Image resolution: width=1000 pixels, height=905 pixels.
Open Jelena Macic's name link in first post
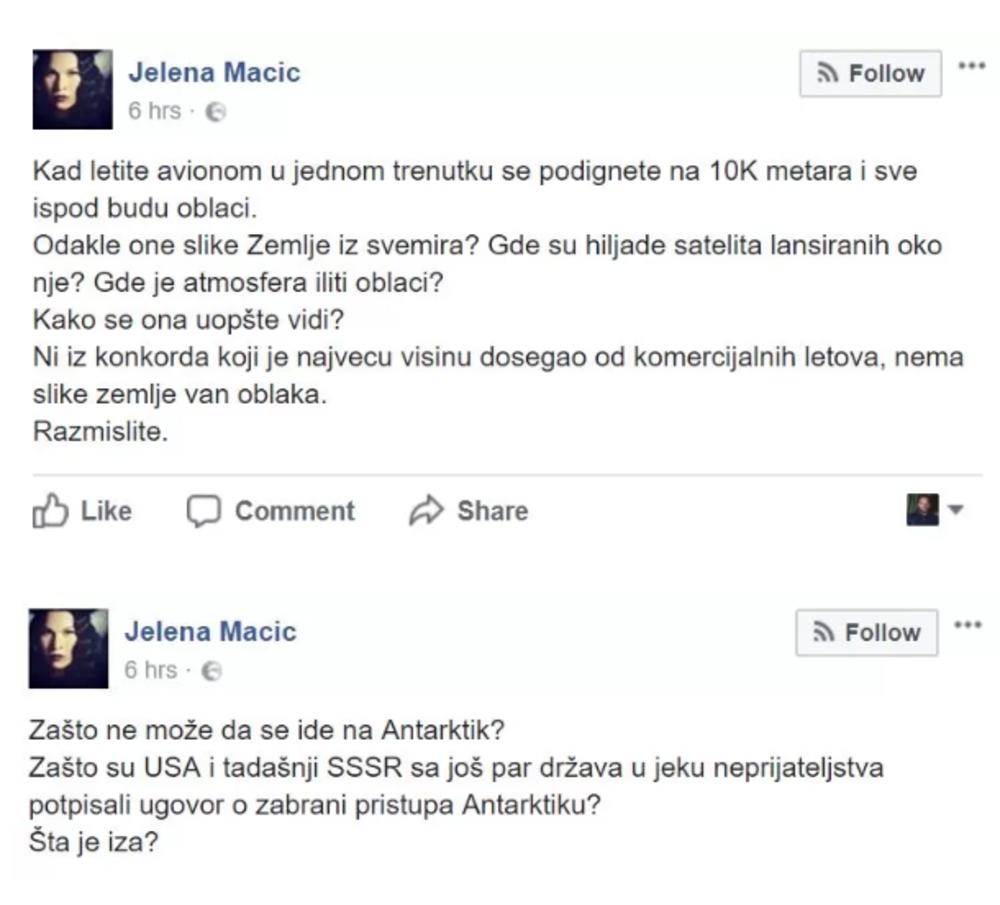pyautogui.click(x=214, y=73)
